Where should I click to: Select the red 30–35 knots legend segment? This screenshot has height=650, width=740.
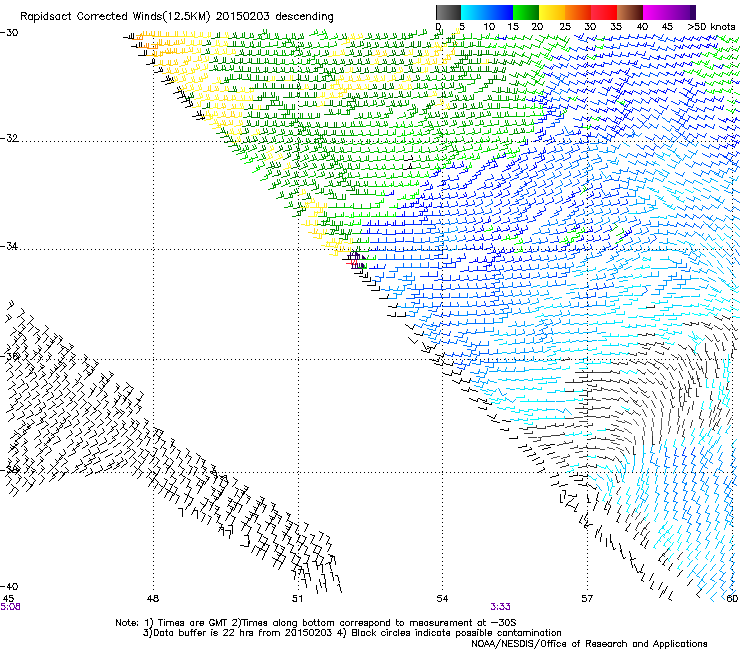(604, 12)
